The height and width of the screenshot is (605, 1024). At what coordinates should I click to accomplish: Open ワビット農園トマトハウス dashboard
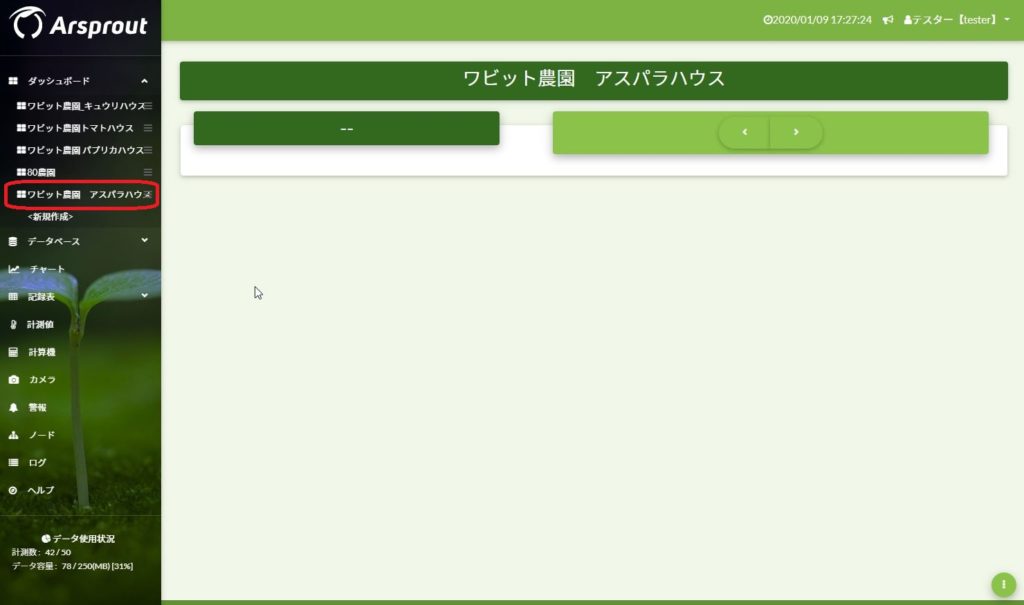coord(80,128)
